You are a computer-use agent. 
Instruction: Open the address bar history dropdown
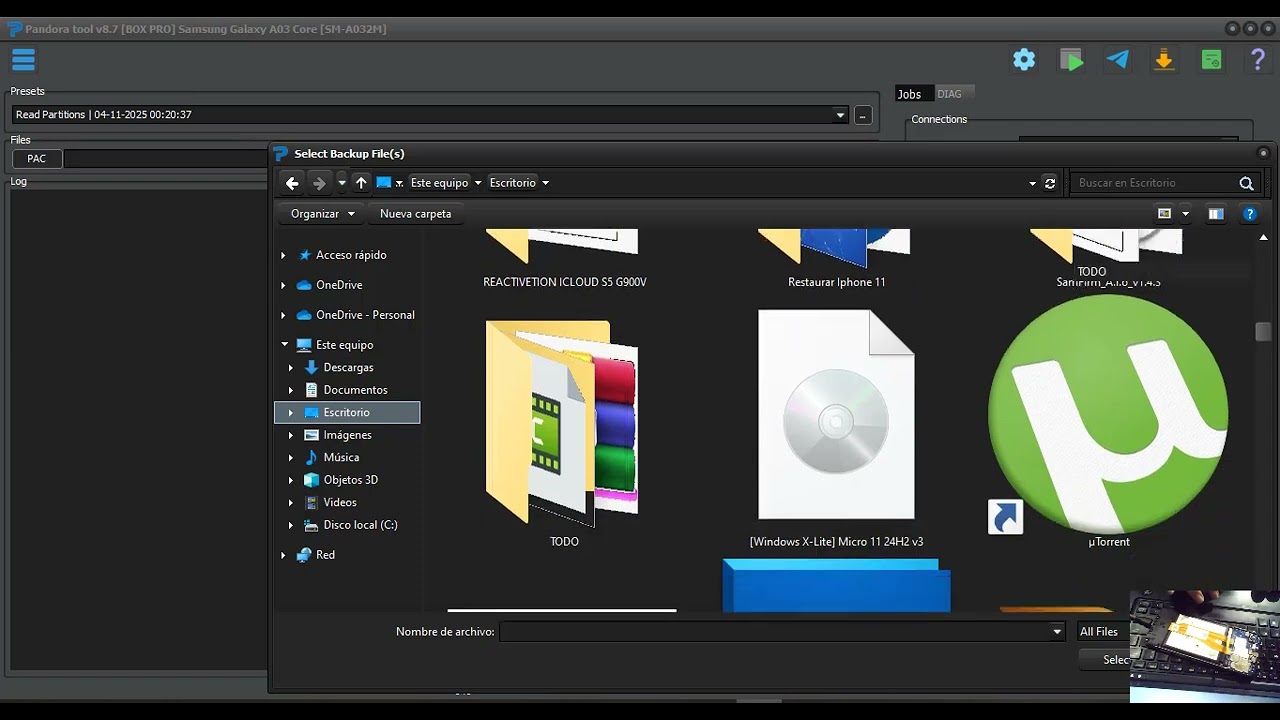coord(1033,183)
